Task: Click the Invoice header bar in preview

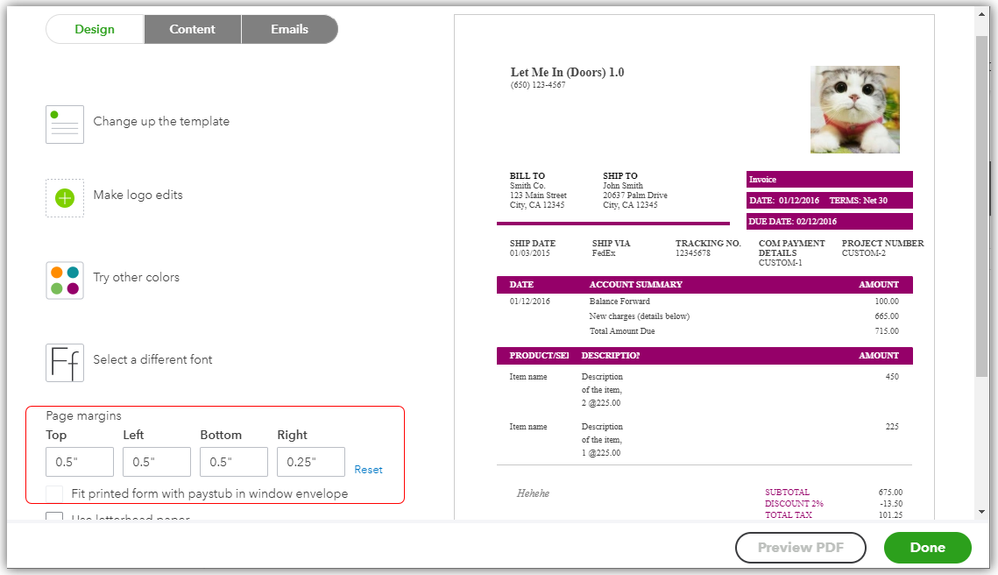Action: click(x=829, y=180)
